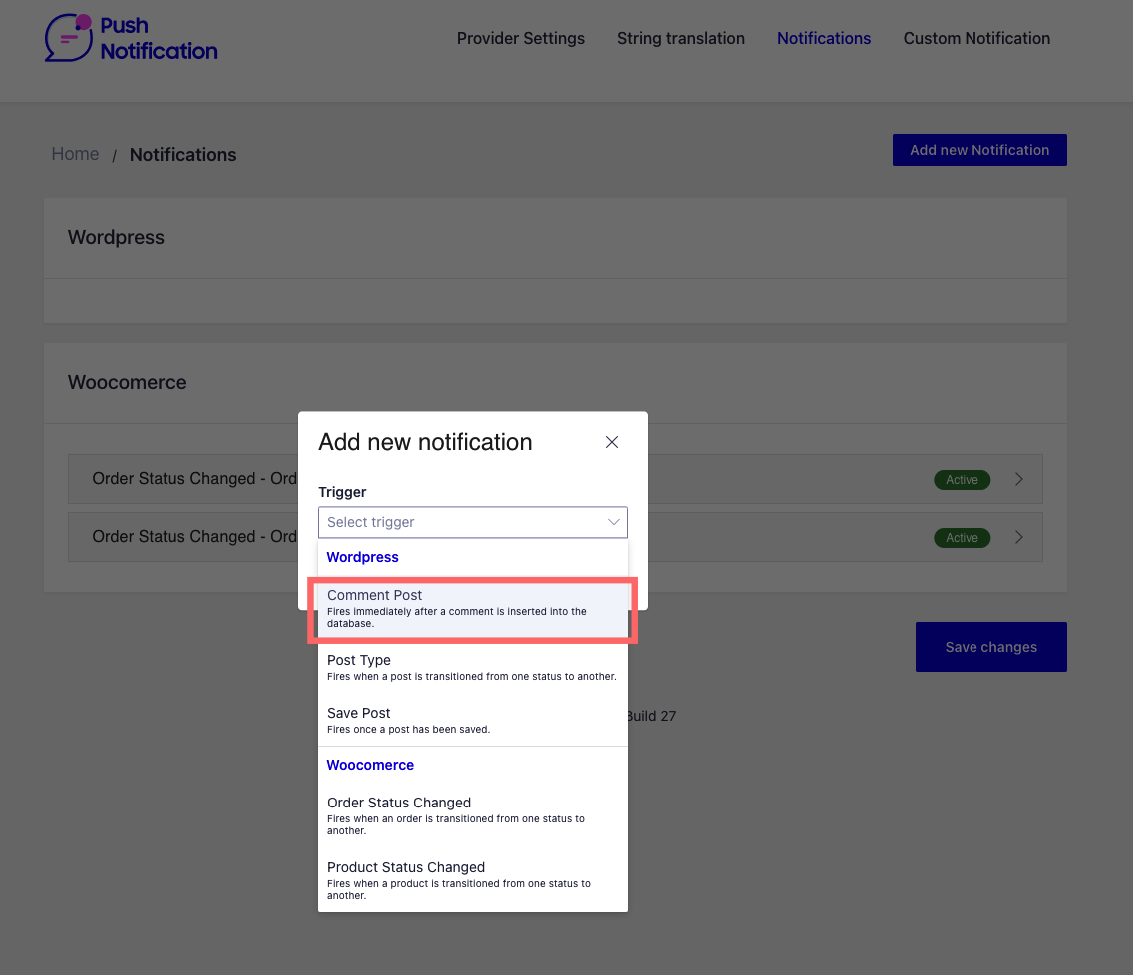Navigate to Home via the breadcrumb
This screenshot has height=975, width=1133.
tap(75, 154)
